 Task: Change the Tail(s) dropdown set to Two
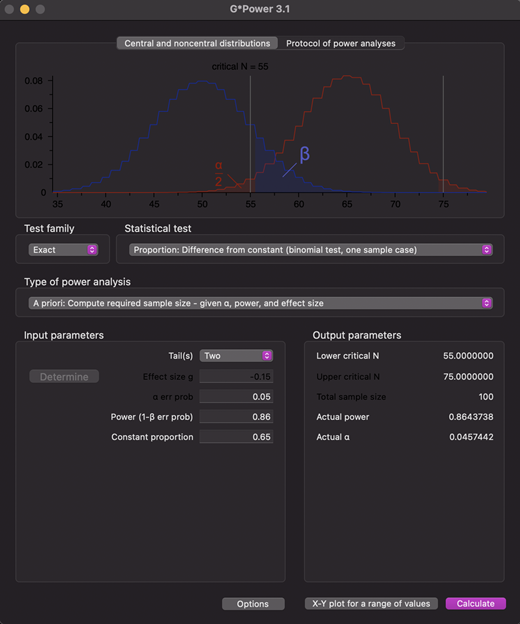click(x=236, y=356)
